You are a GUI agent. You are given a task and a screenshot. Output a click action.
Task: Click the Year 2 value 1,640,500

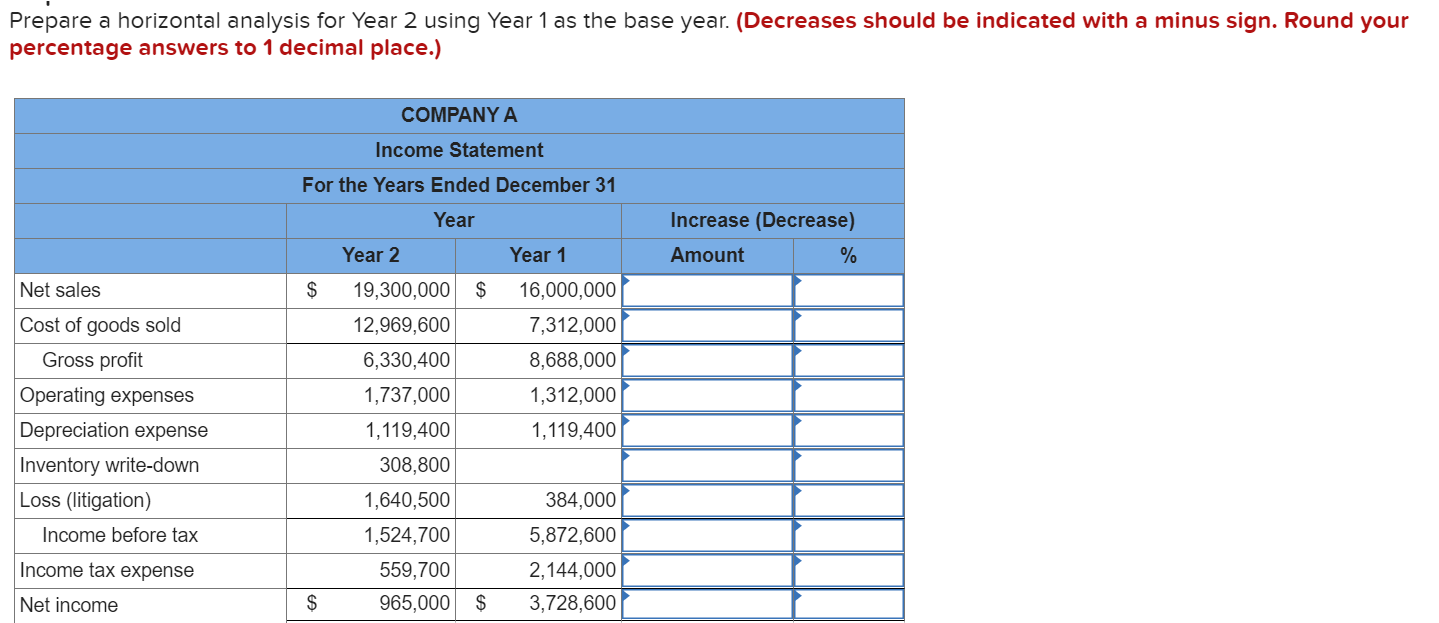[407, 500]
